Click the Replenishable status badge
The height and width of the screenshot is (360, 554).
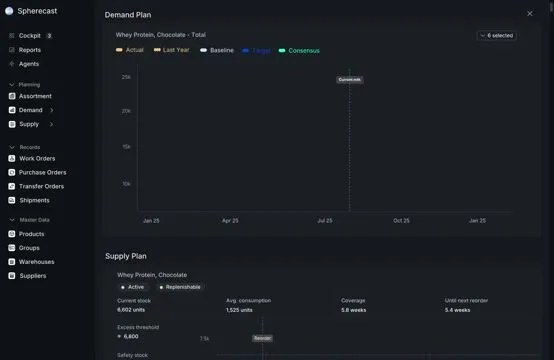(180, 287)
